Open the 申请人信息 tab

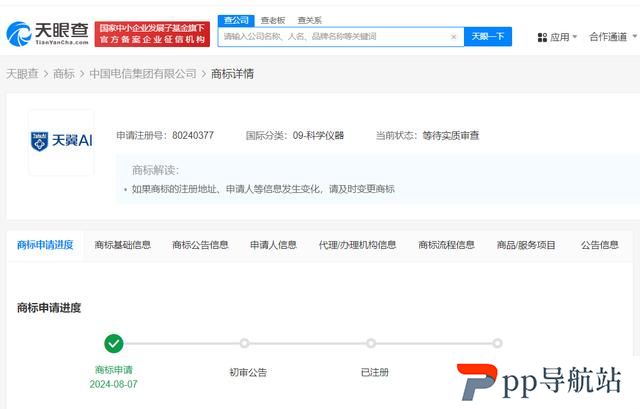273,245
